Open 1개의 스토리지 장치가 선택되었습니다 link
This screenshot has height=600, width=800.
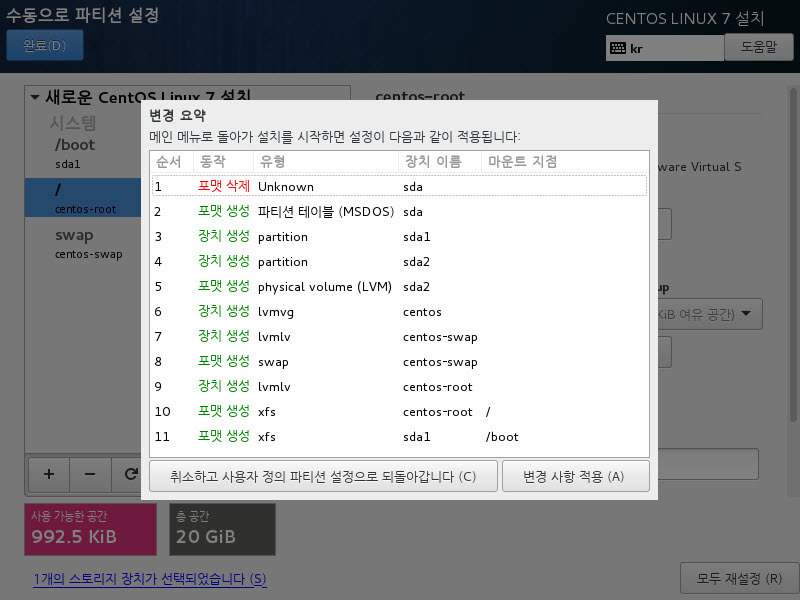[x=150, y=579]
